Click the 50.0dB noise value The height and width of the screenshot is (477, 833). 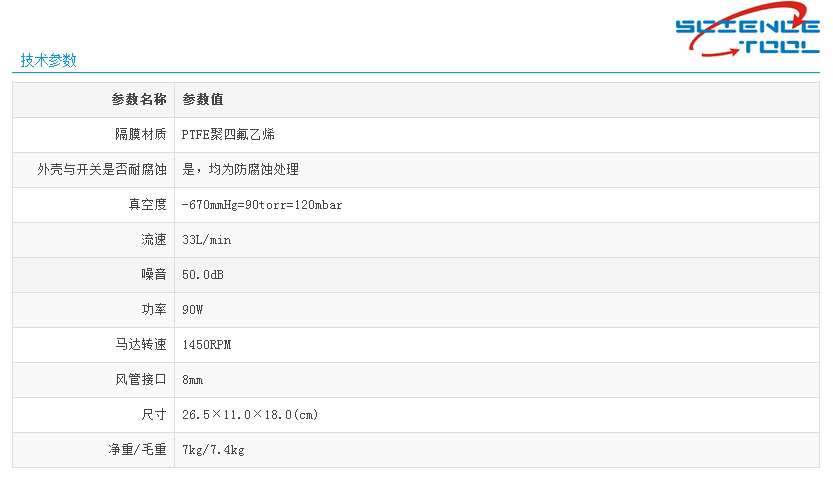point(203,275)
